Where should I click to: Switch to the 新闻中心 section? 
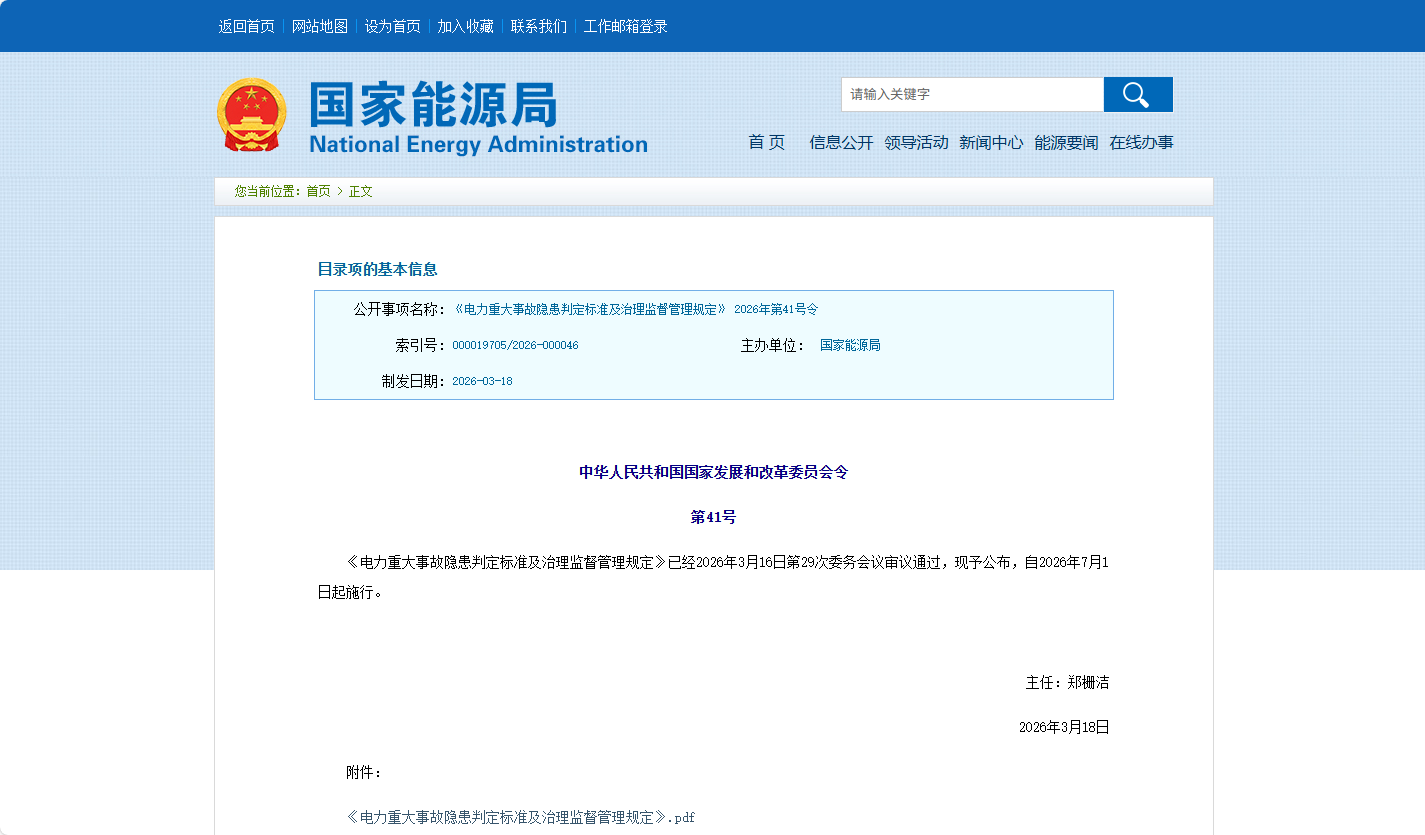(x=991, y=143)
